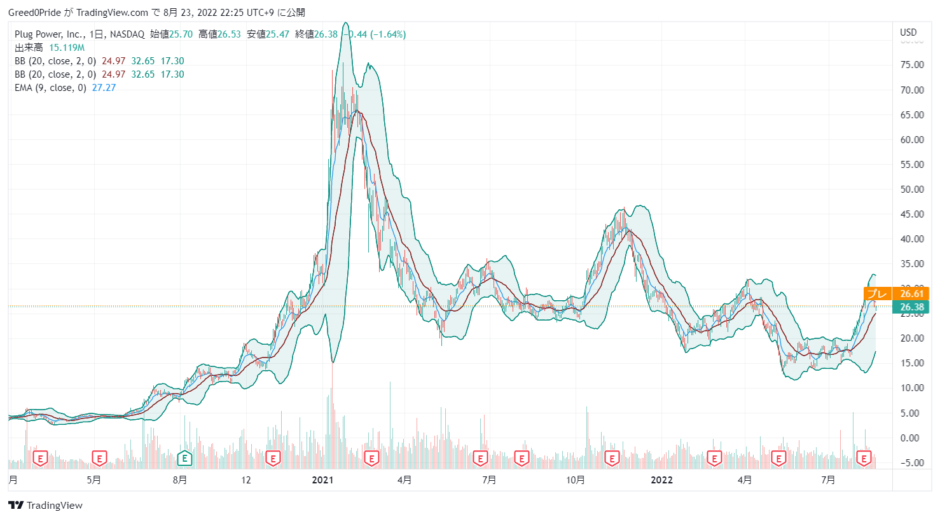Expand the first BB (20, close, 2, 0) legend
Image resolution: width=940 pixels, height=519 pixels.
pyautogui.click(x=56, y=60)
